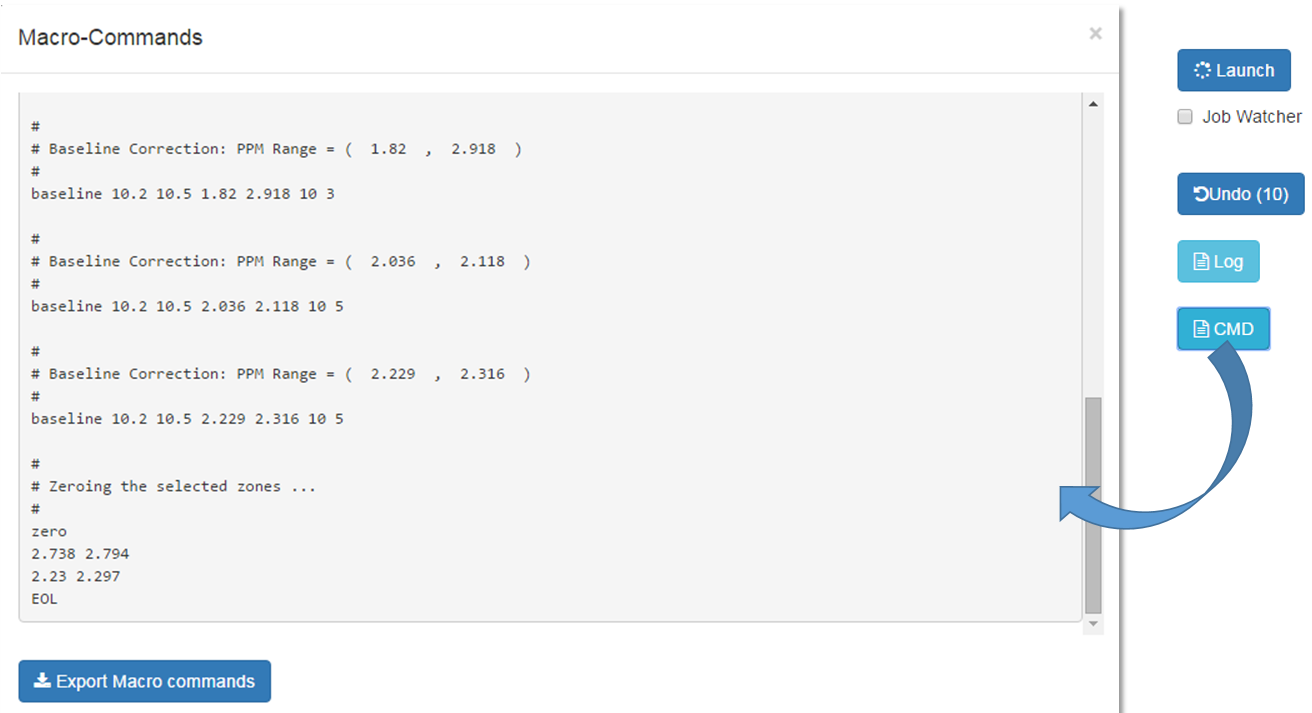The image size is (1312, 713).
Task: Open the Log via its file icon
Action: [x=1202, y=262]
